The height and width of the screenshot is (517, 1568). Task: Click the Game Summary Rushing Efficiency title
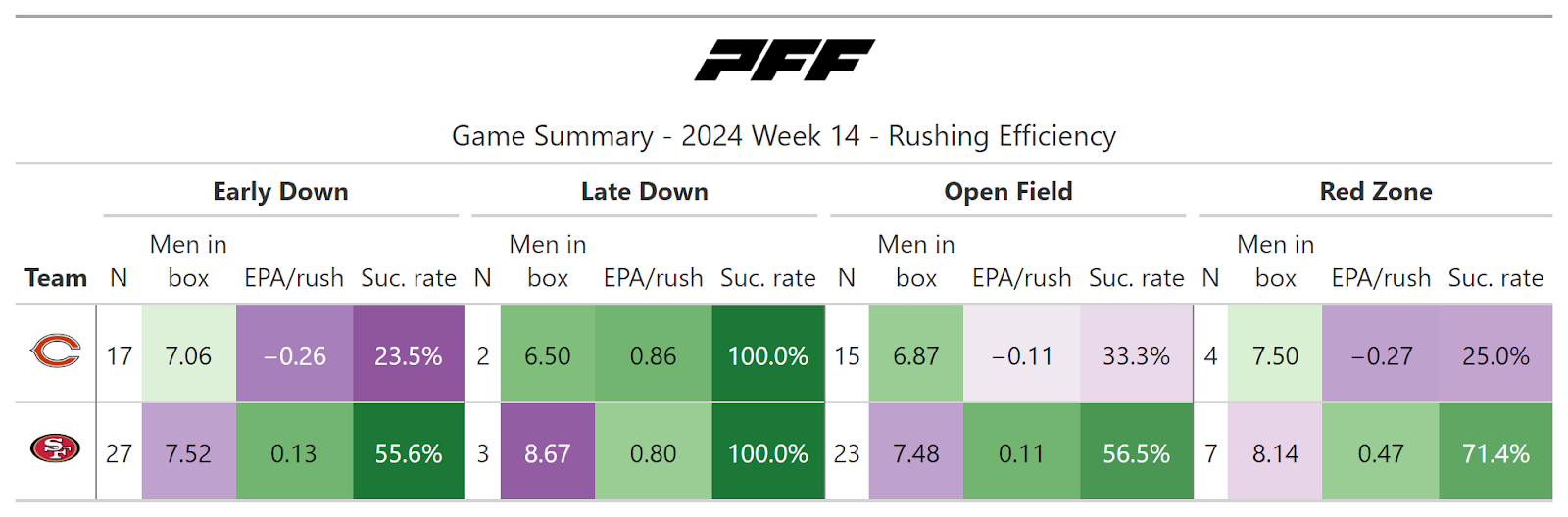coord(784,136)
